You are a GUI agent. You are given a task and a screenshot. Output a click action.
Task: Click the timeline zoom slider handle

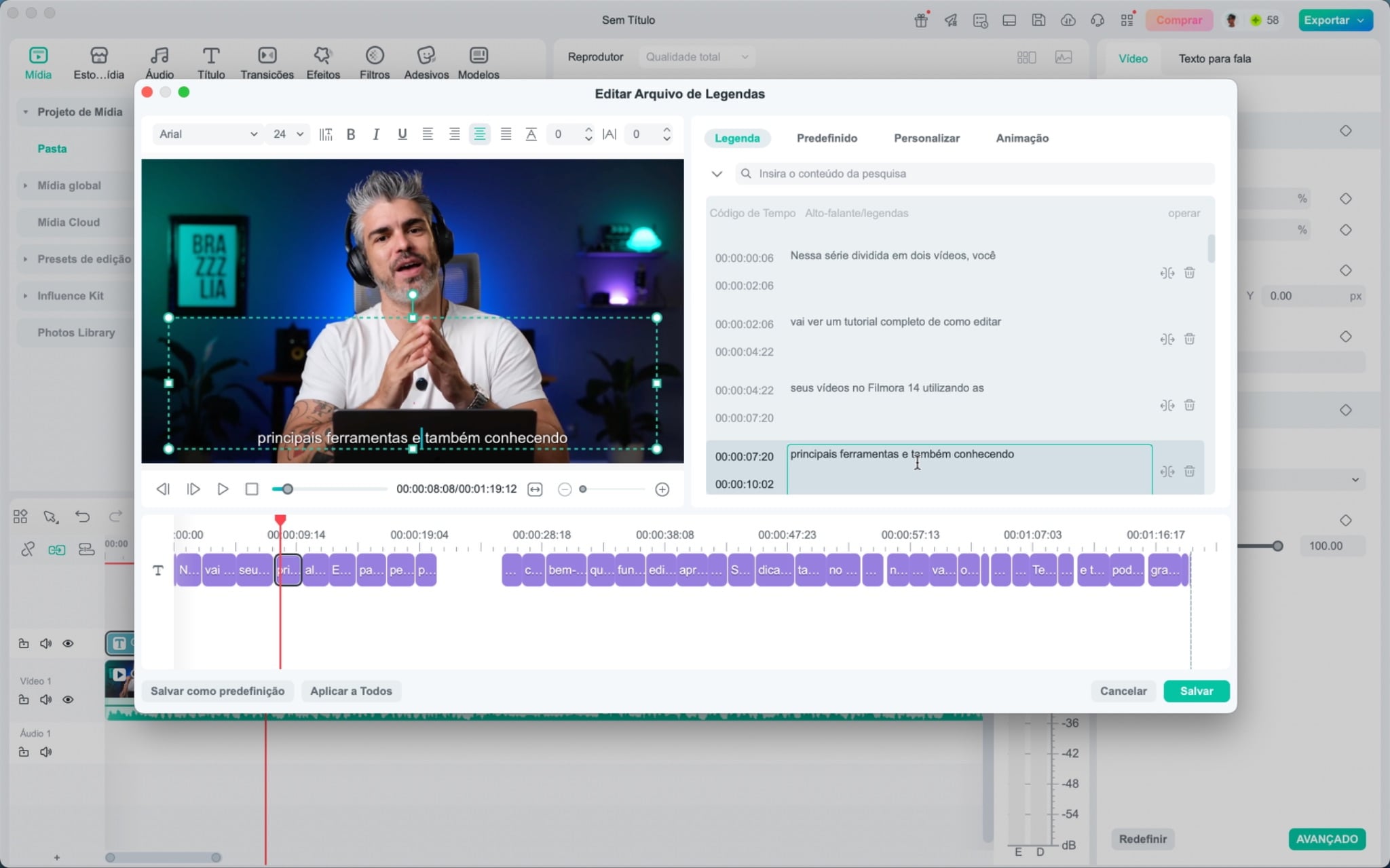[x=582, y=489]
